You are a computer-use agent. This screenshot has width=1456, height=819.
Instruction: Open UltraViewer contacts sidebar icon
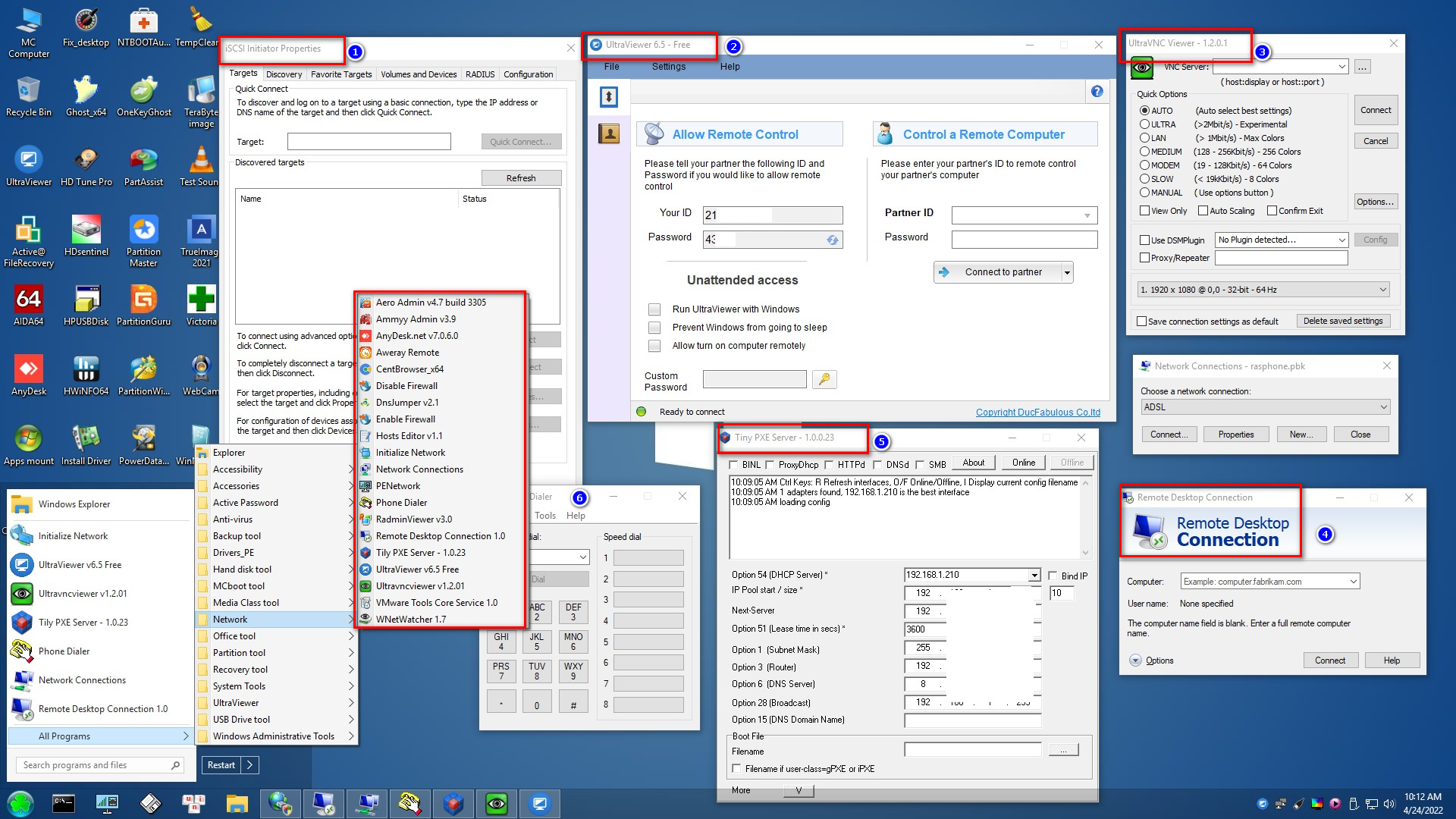pos(609,134)
